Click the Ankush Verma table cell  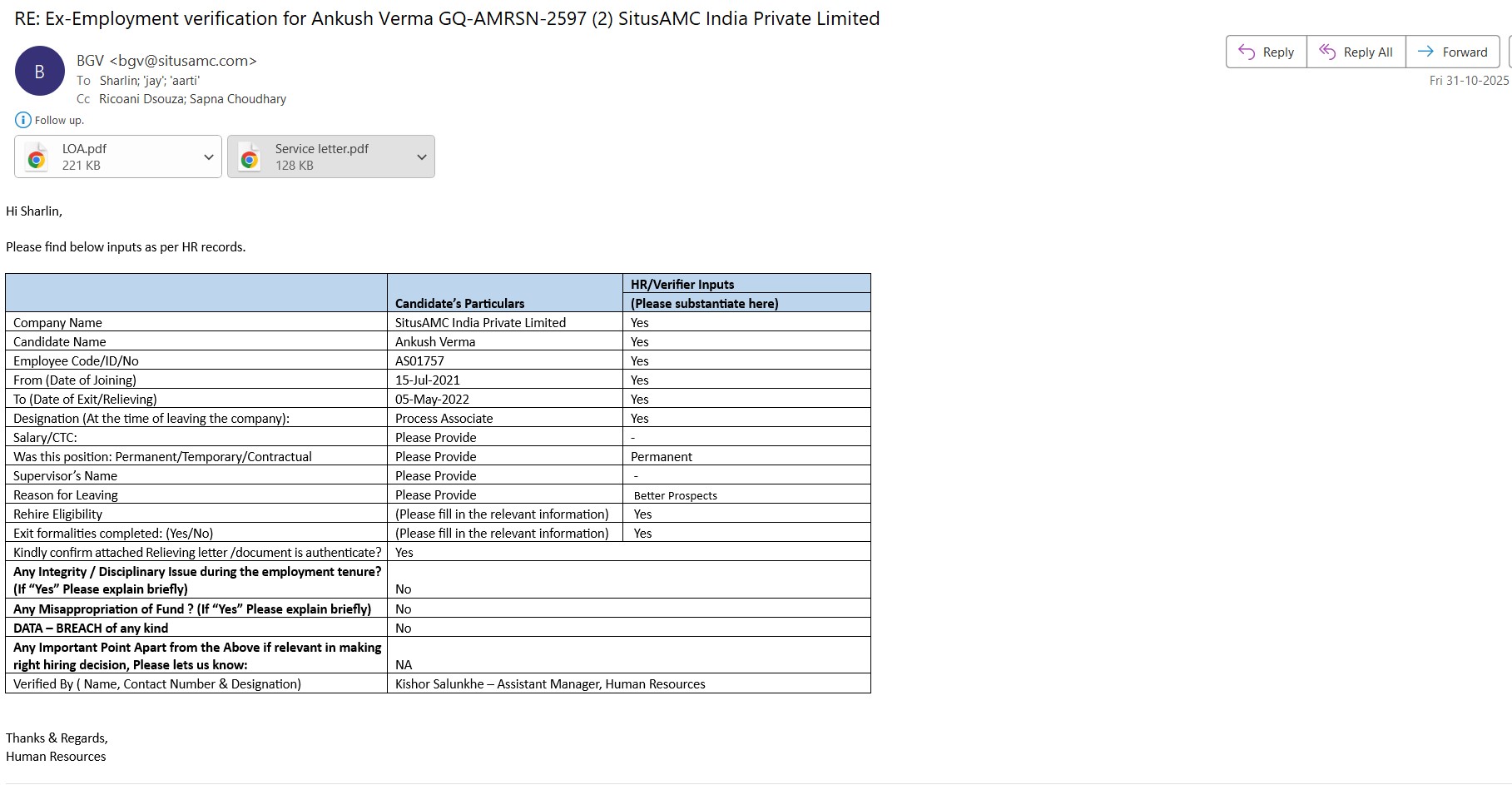504,341
